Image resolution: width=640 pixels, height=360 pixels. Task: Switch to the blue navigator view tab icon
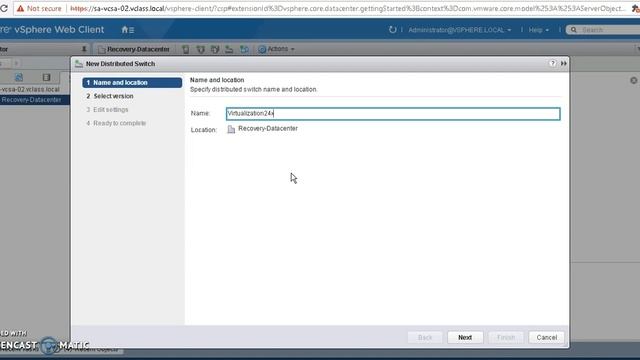(x=19, y=77)
